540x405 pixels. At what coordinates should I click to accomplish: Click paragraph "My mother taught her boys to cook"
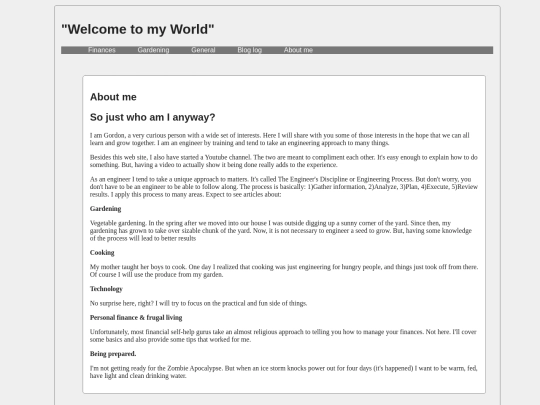click(284, 271)
